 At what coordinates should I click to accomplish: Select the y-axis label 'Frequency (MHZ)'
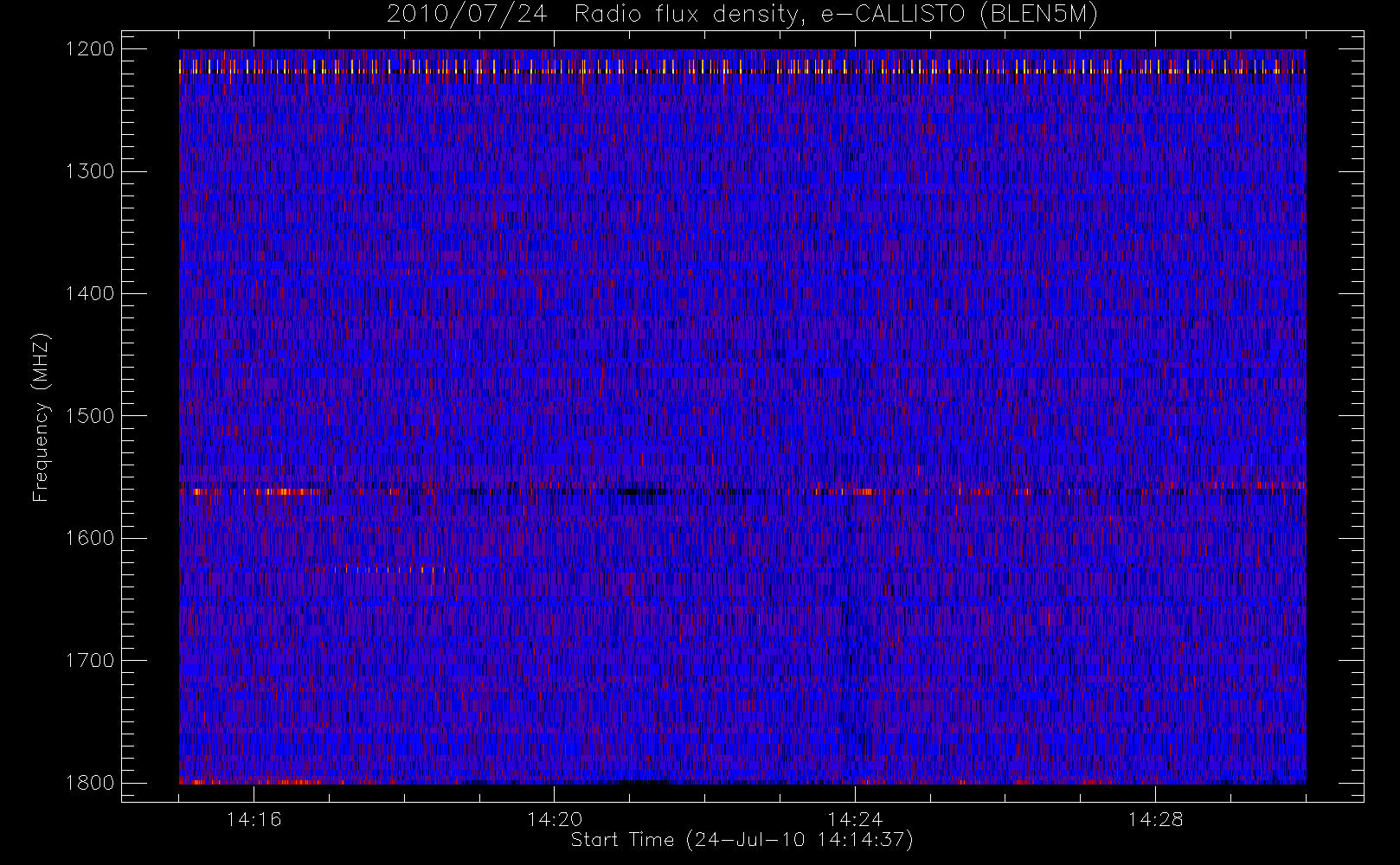click(x=41, y=417)
